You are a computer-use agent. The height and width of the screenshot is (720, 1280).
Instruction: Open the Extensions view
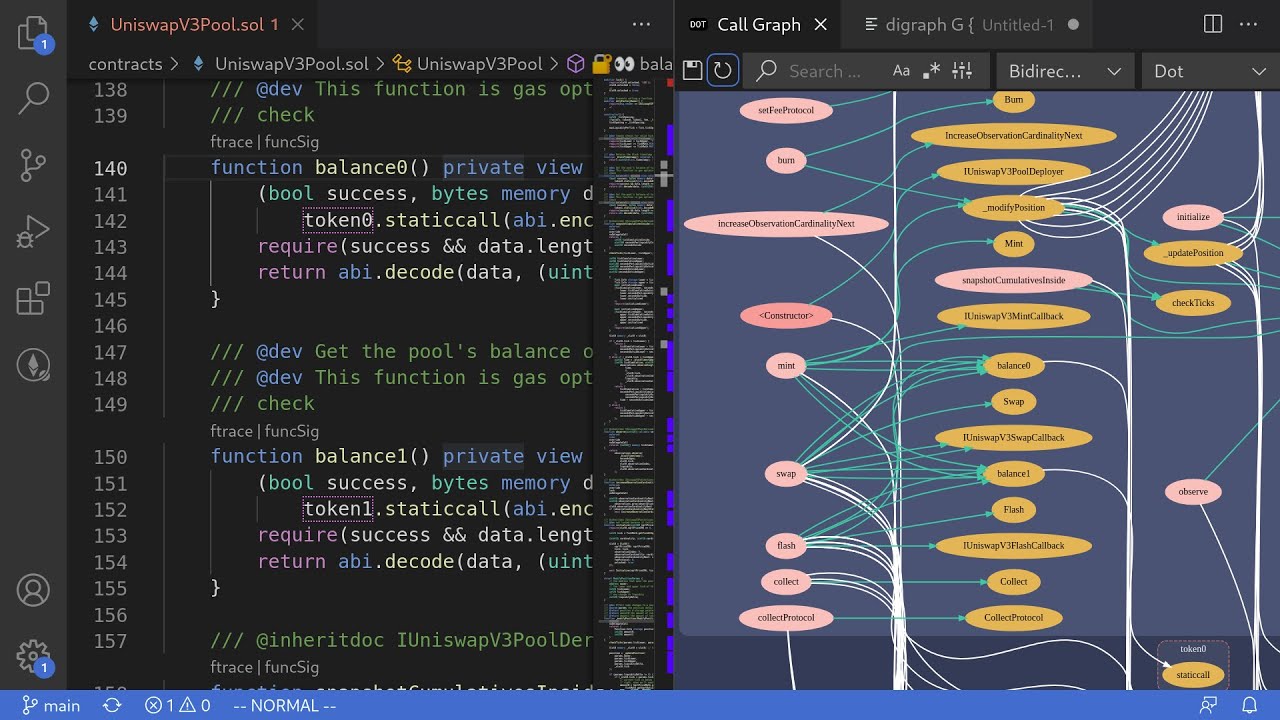click(x=33, y=298)
